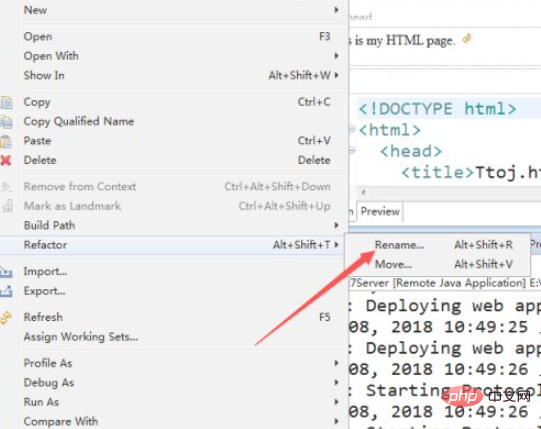Expand the New submenu arrow
Image resolution: width=541 pixels, height=429 pixels.
[336, 10]
